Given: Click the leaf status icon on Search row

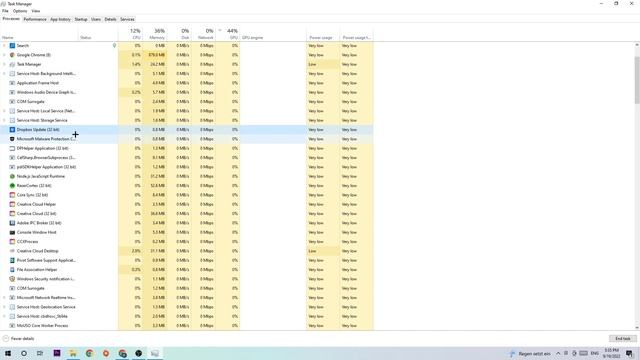Looking at the screenshot, I should tap(114, 46).
